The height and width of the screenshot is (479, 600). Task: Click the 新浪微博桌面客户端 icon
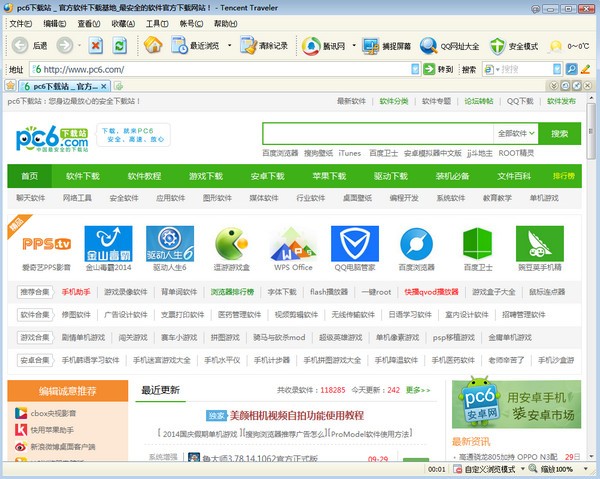point(21,446)
